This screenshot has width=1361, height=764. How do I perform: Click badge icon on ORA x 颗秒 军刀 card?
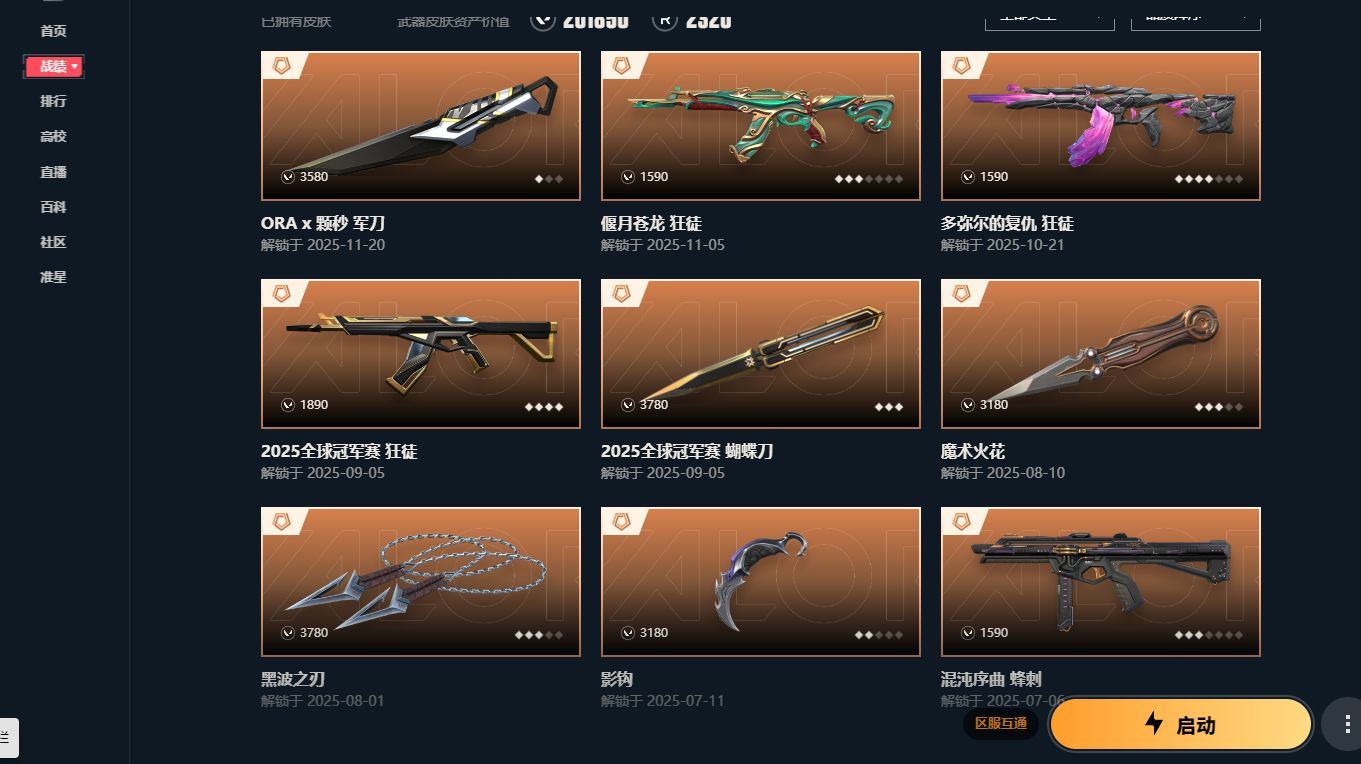point(282,66)
